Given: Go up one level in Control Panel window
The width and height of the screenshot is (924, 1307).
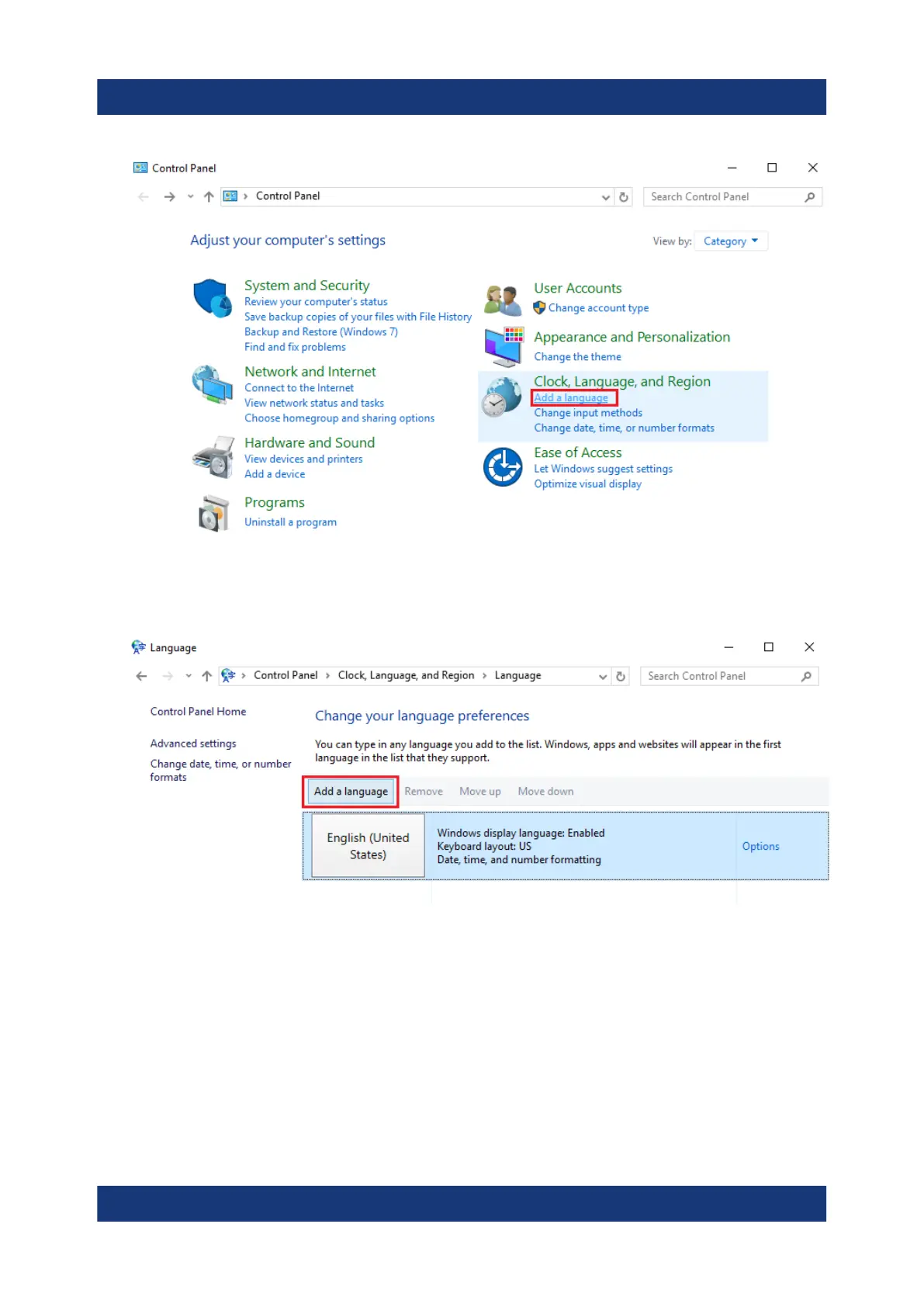Looking at the screenshot, I should (209, 197).
